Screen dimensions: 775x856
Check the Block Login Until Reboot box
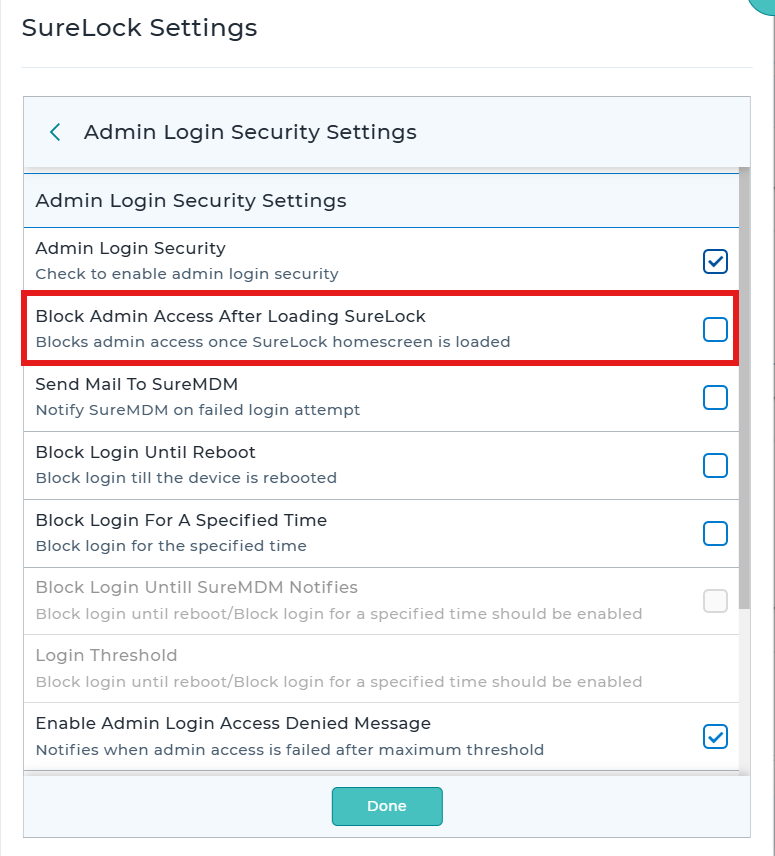(x=715, y=466)
